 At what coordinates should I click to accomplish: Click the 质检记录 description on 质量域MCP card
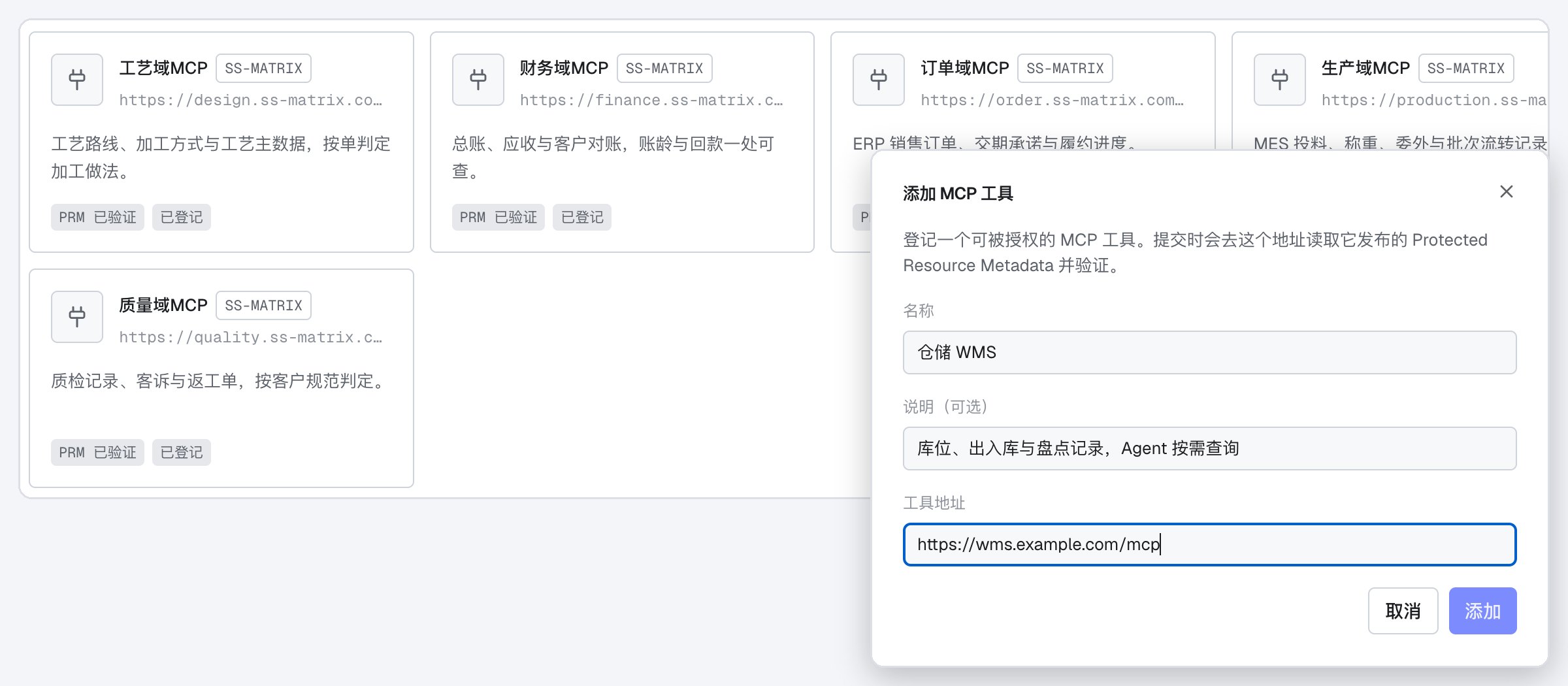pos(220,381)
